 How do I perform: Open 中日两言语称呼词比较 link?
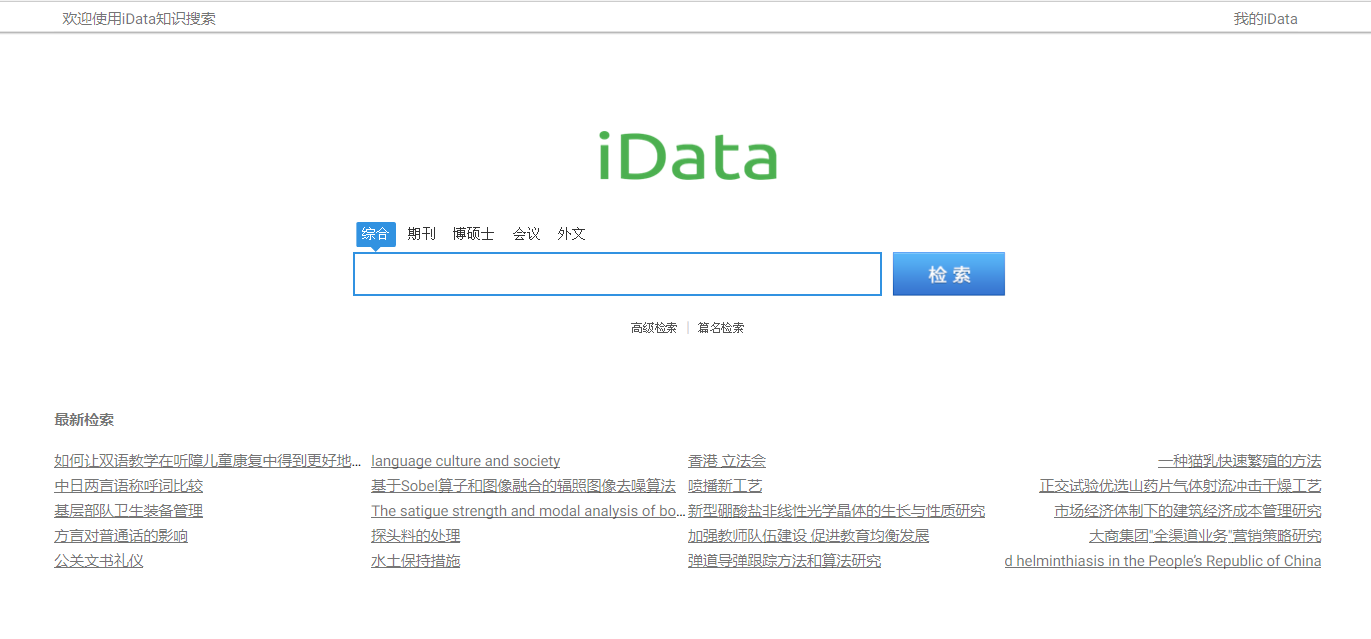pos(128,486)
